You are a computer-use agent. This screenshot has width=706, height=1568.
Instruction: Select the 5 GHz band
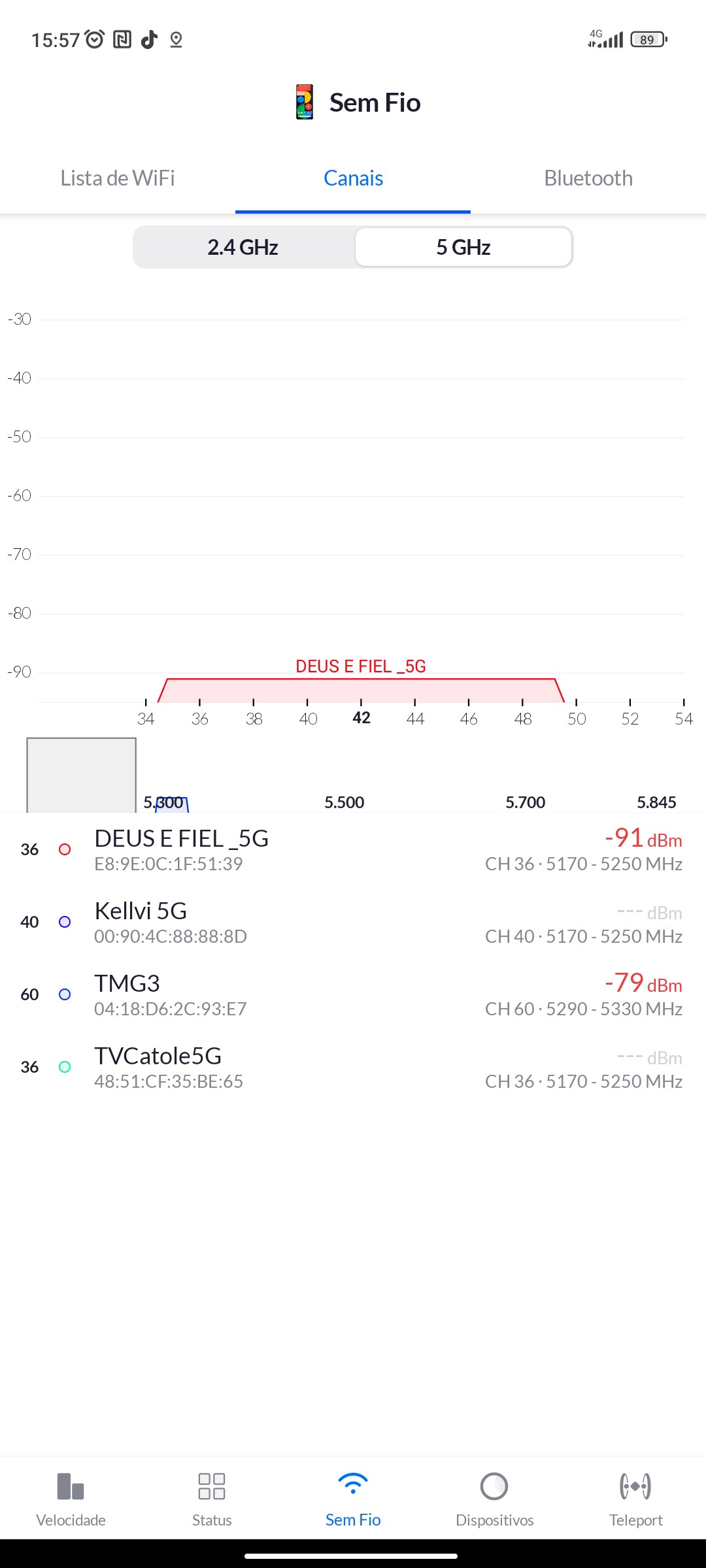tap(463, 247)
